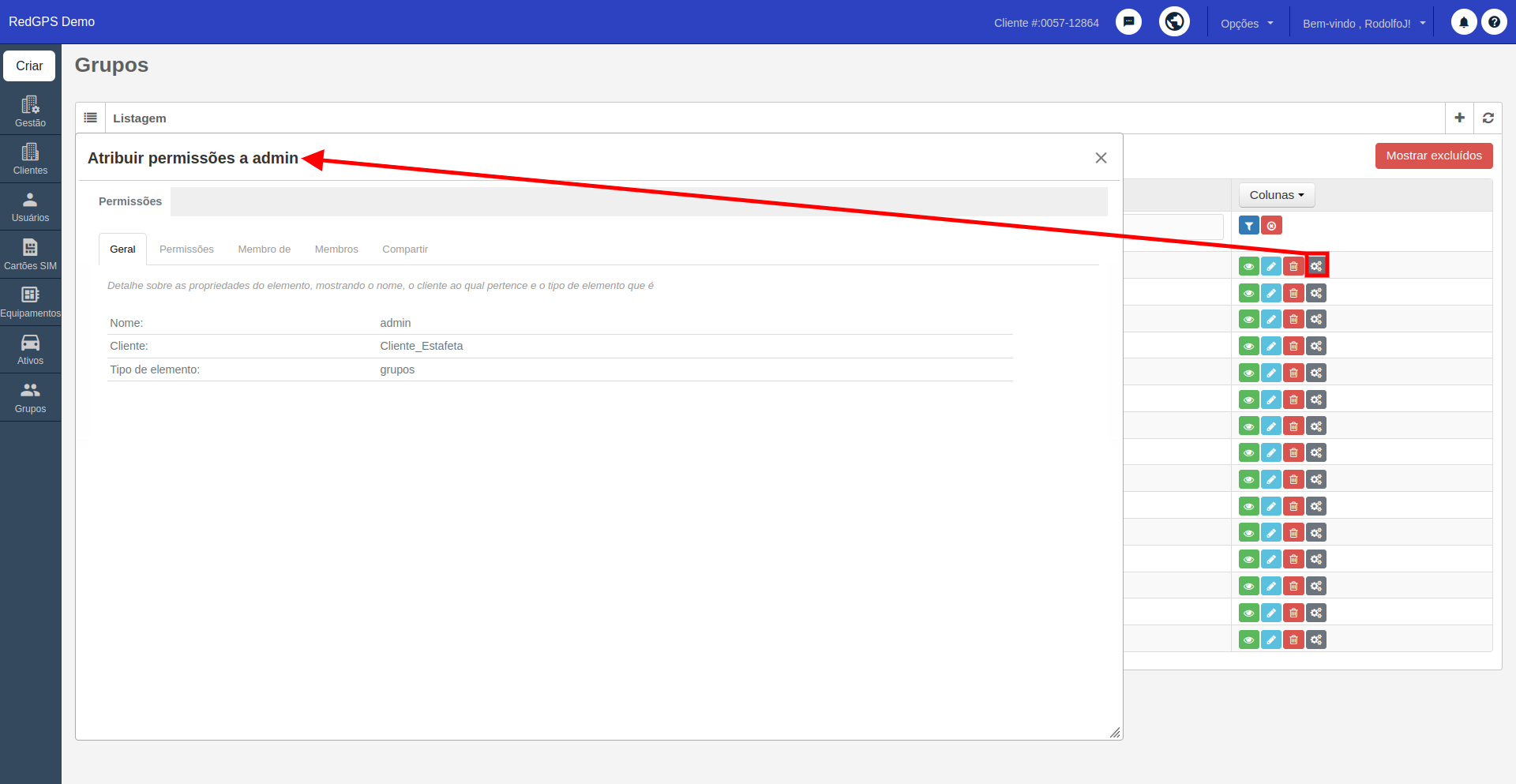The image size is (1516, 784).
Task: Open the Membros tab
Action: coord(336,249)
